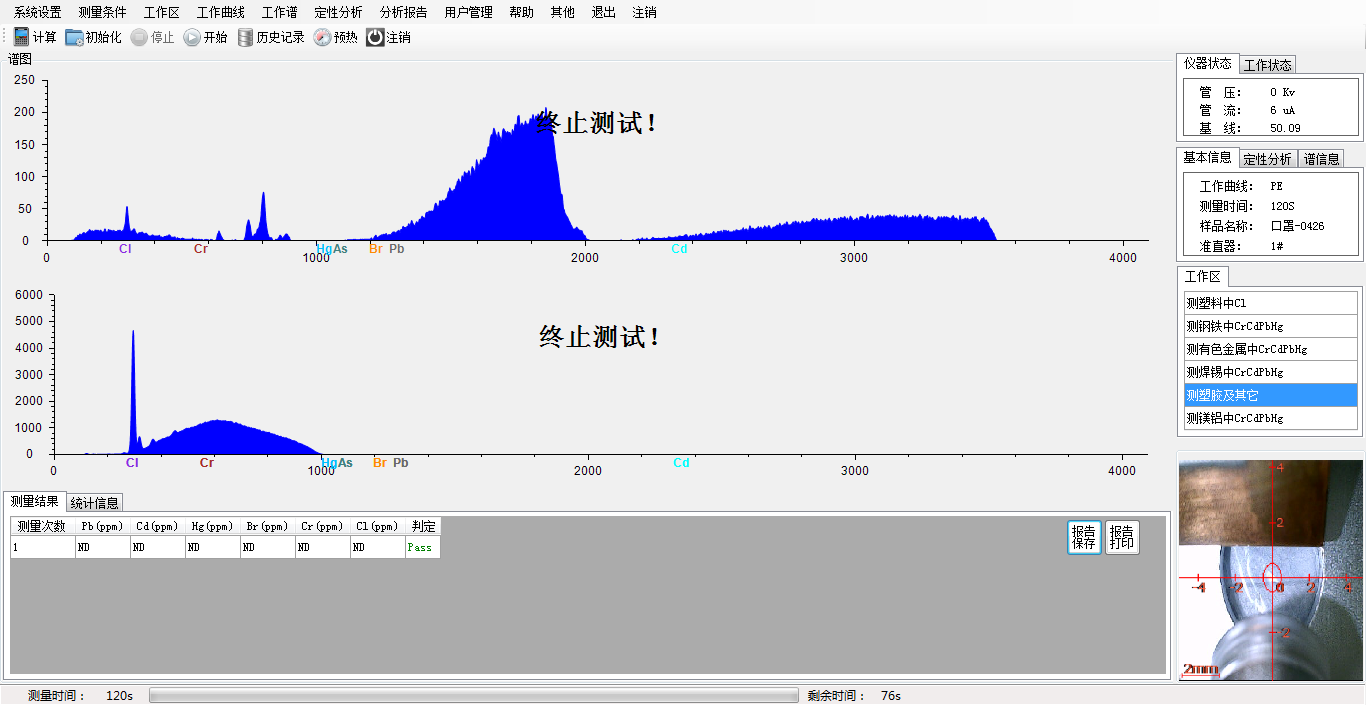This screenshot has width=1366, height=705.
Task: Click the 报告保存 button
Action: click(x=1084, y=537)
